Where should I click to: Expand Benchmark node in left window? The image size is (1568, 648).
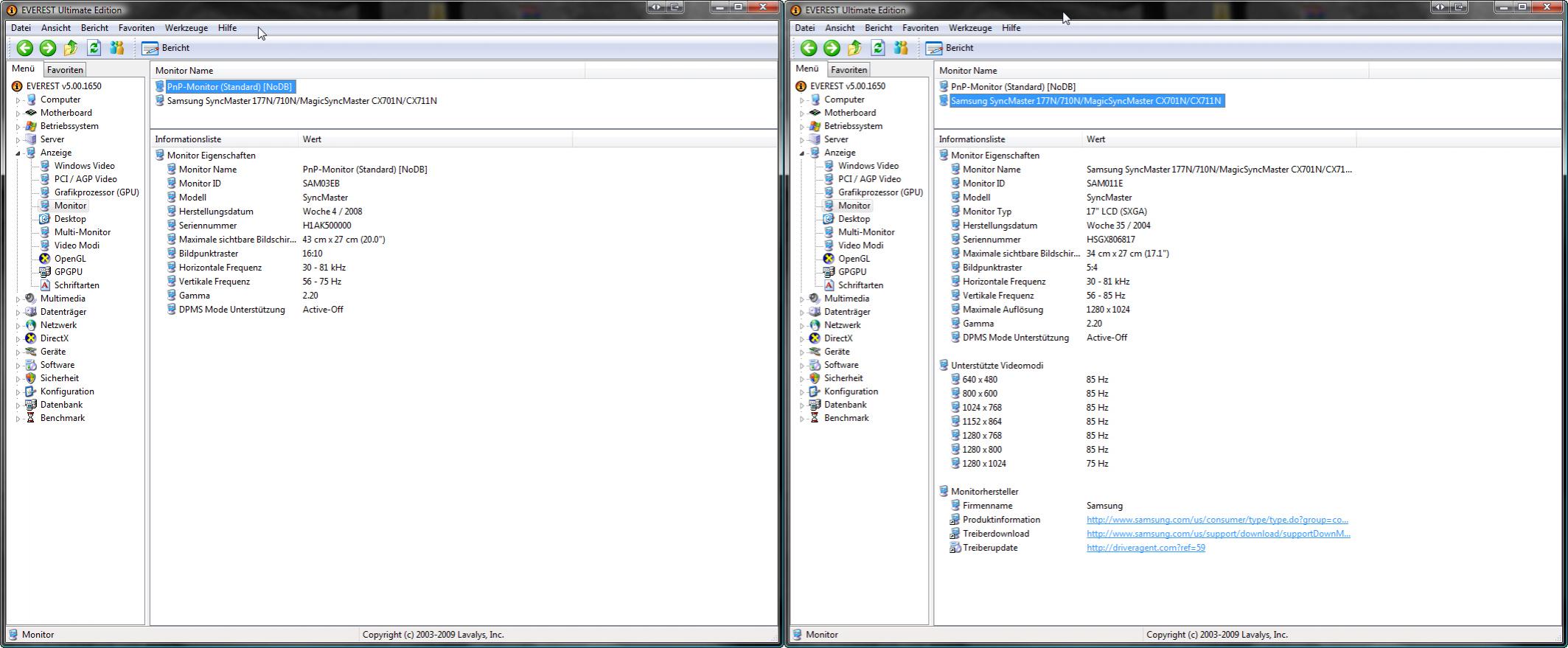[x=18, y=419]
